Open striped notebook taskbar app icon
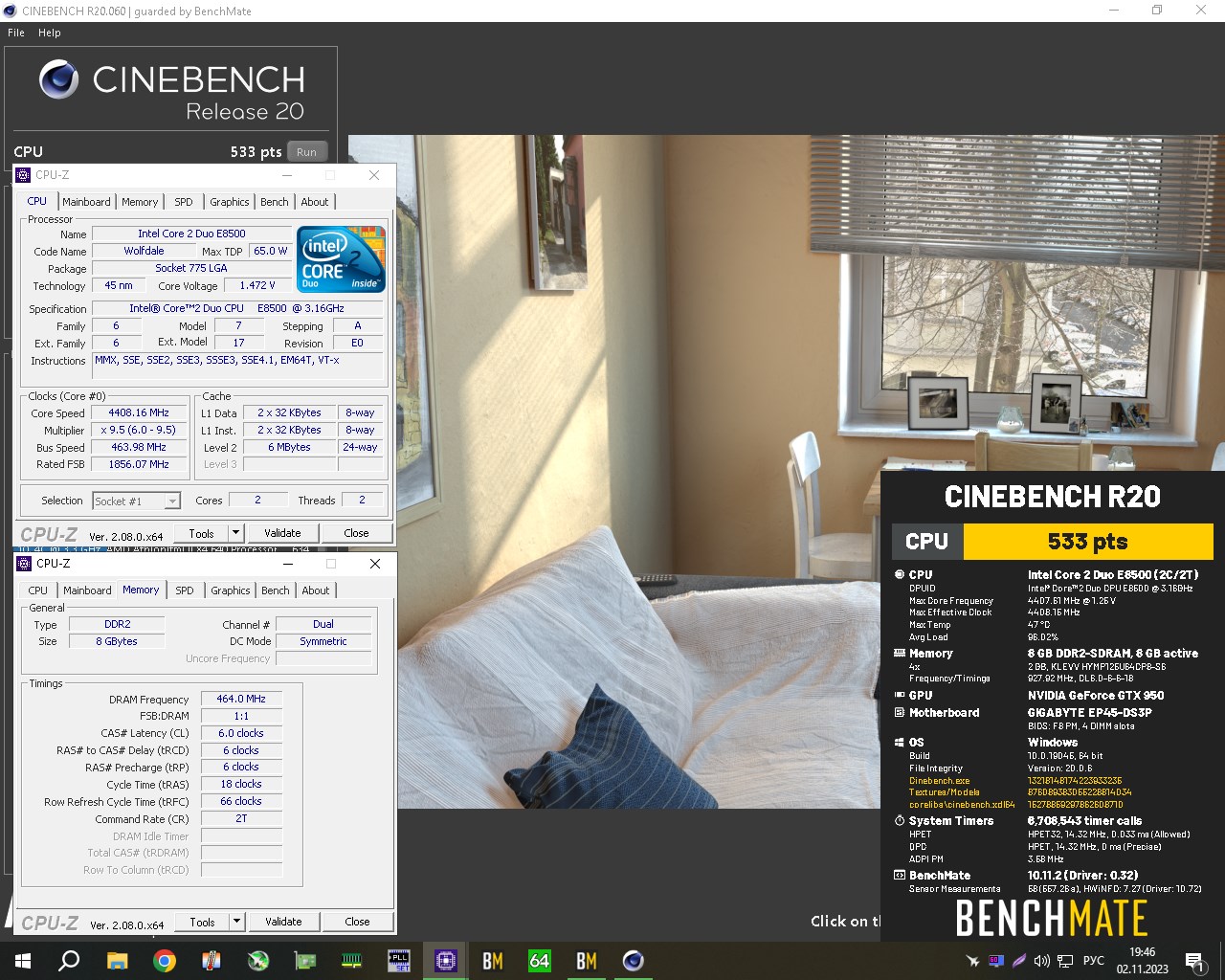 point(211,961)
